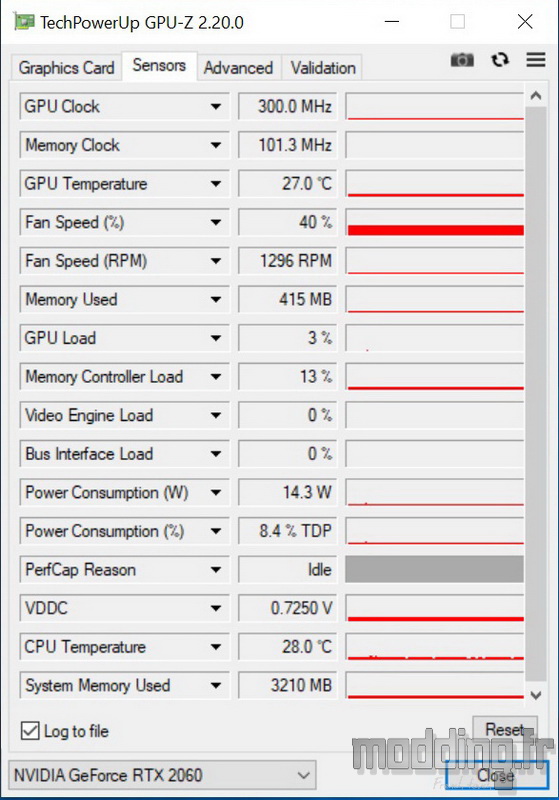The height and width of the screenshot is (800, 559).
Task: Expand the Power Consumption (W) dropdown
Action: [216, 492]
